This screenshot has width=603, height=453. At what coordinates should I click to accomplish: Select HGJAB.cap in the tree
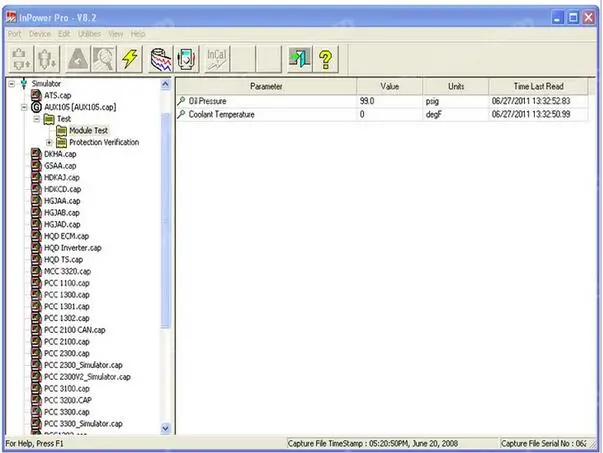pos(62,213)
